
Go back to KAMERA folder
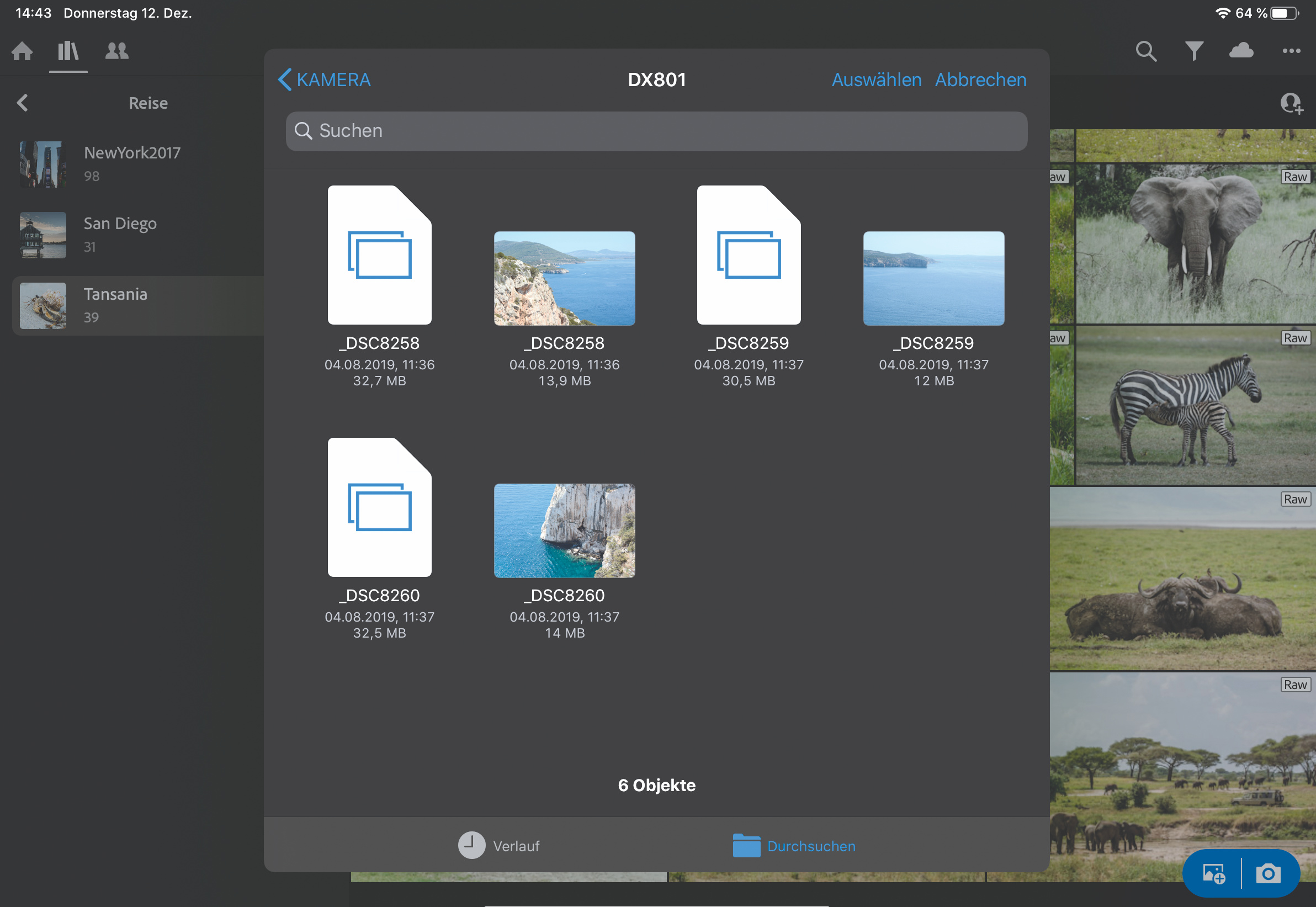(x=325, y=79)
